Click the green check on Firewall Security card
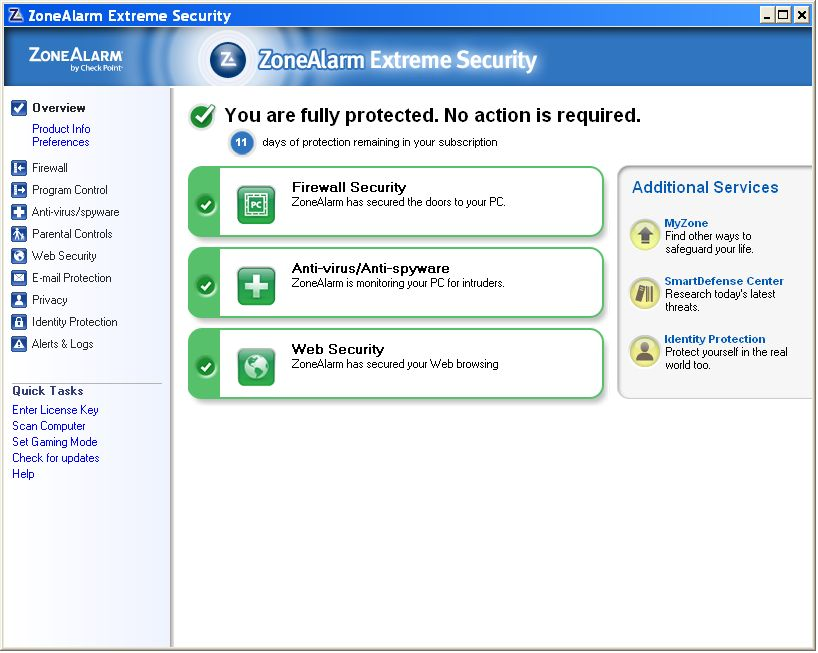The width and height of the screenshot is (818, 653). point(206,204)
